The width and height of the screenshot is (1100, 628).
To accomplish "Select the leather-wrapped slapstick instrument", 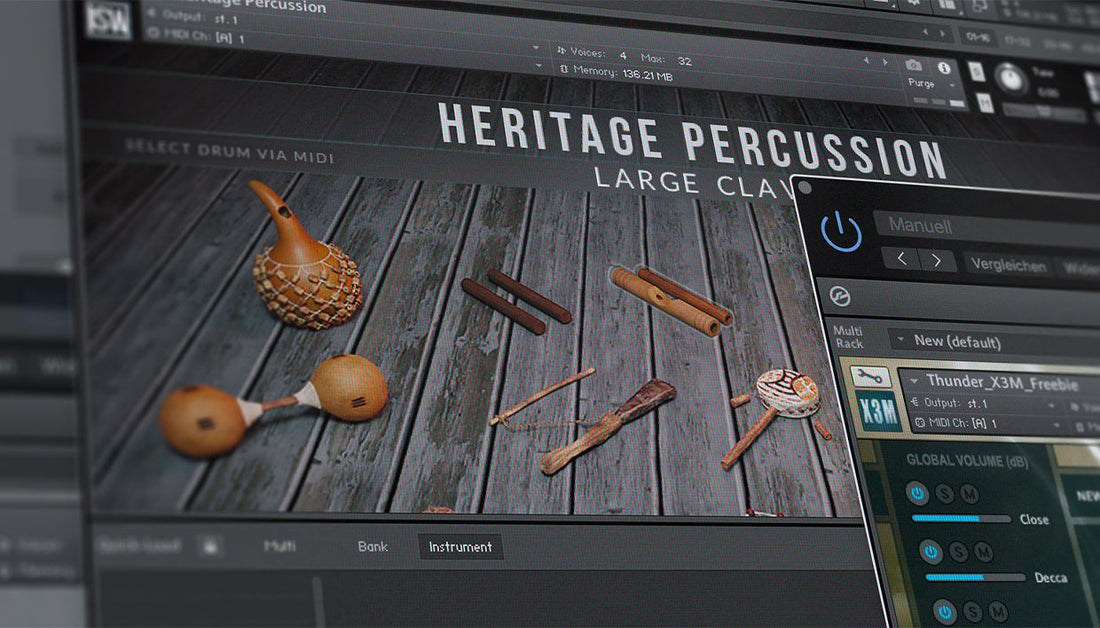I will pyautogui.click(x=608, y=427).
